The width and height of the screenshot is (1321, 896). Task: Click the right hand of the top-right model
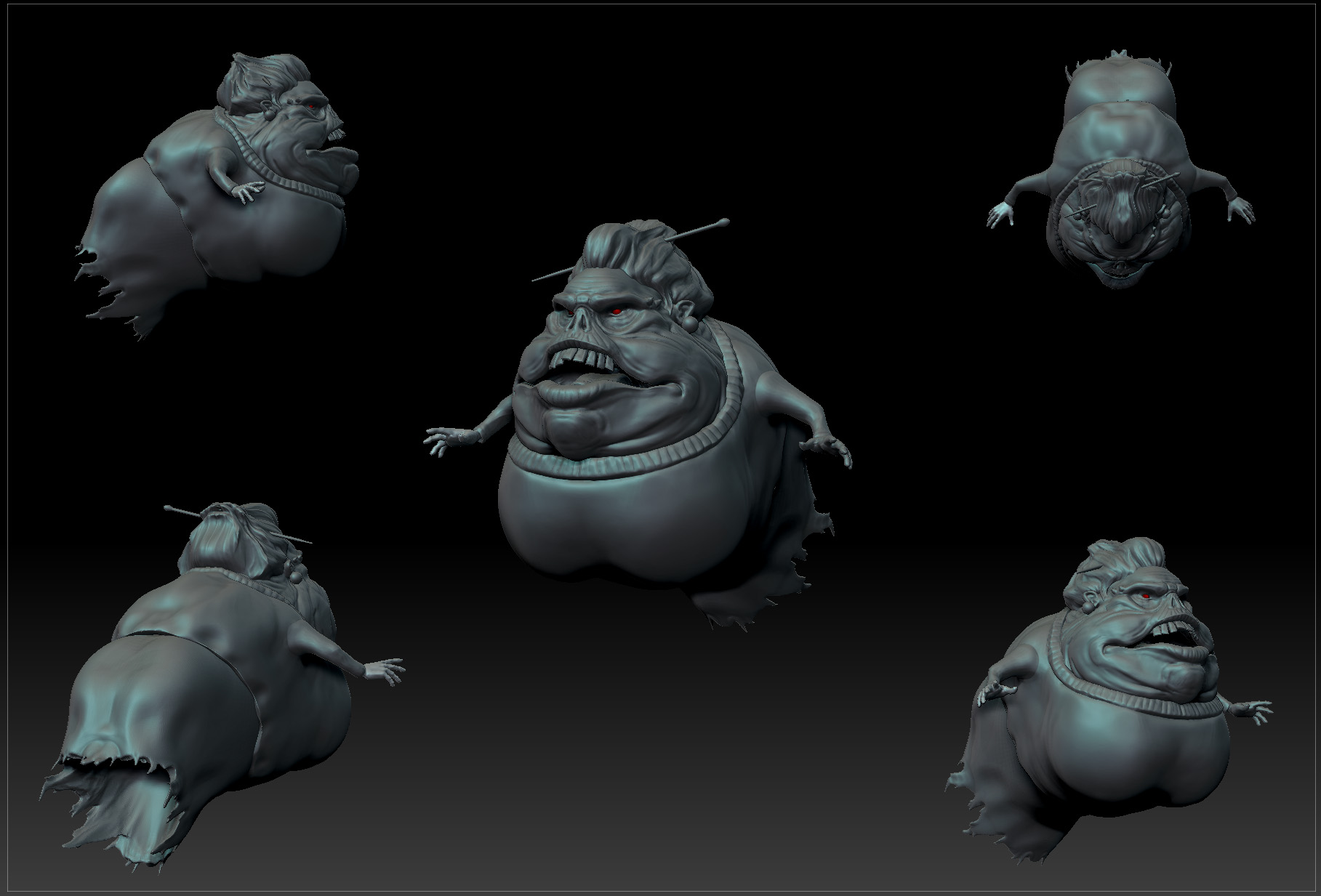pos(1240,211)
